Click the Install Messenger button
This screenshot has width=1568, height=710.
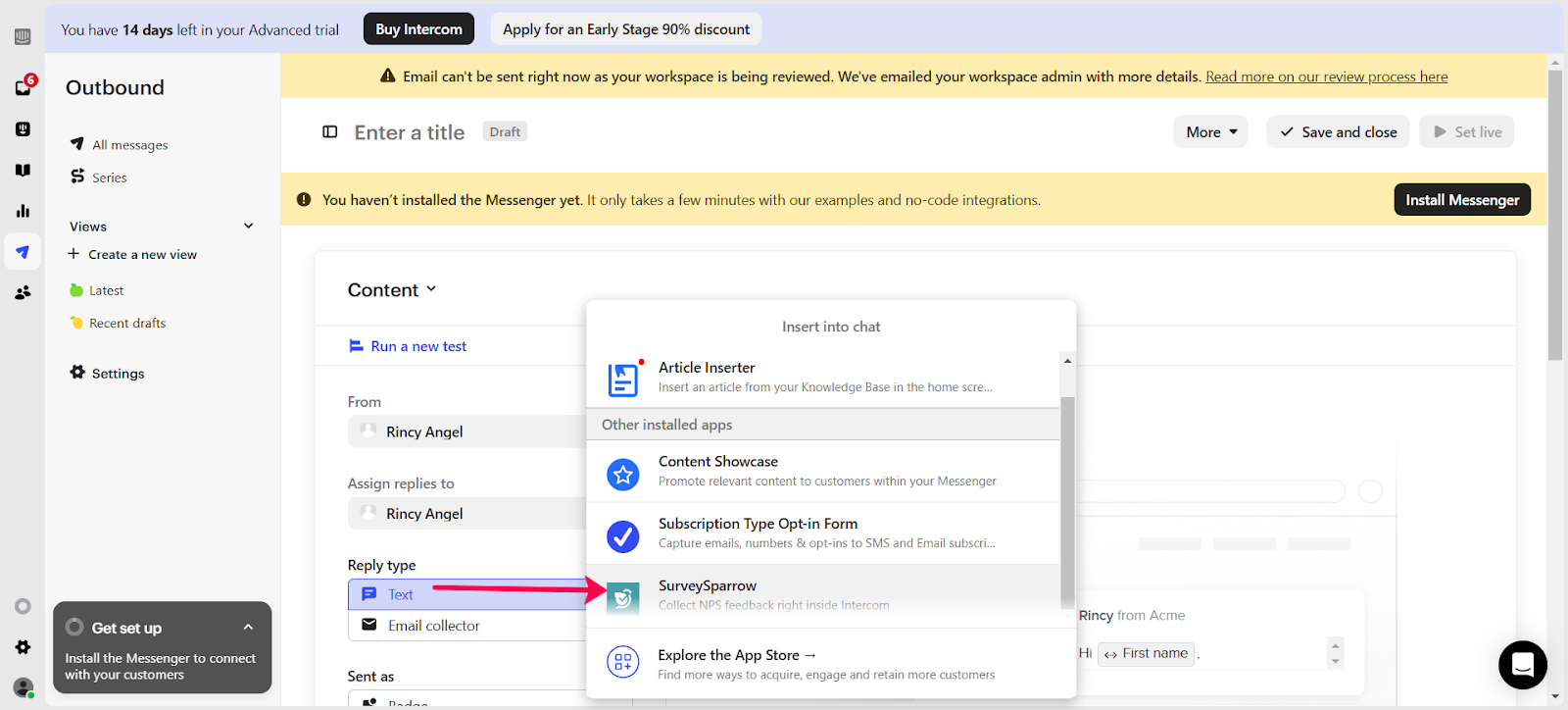[1461, 200]
